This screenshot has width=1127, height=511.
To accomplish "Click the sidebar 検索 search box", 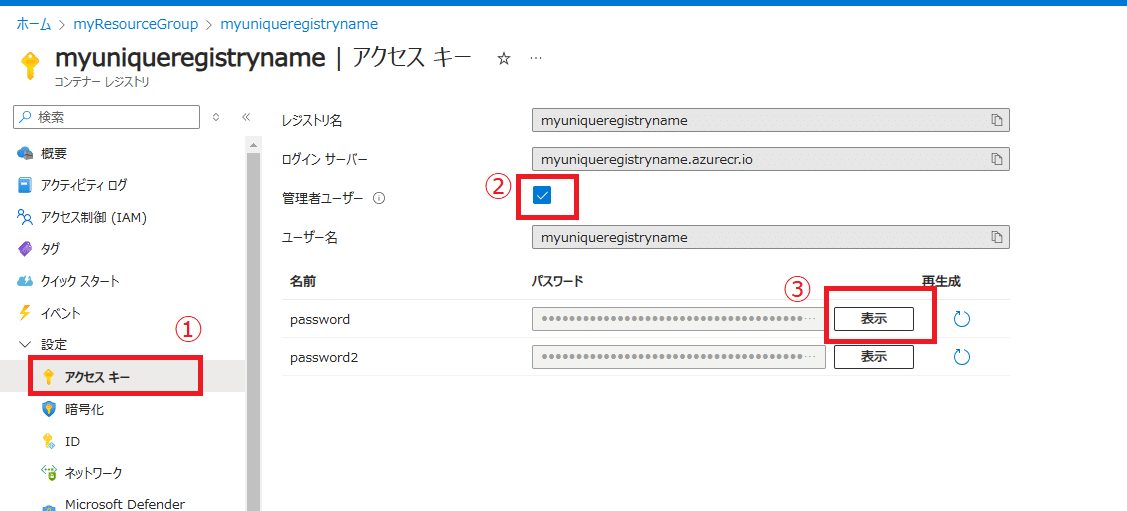I will [x=106, y=116].
